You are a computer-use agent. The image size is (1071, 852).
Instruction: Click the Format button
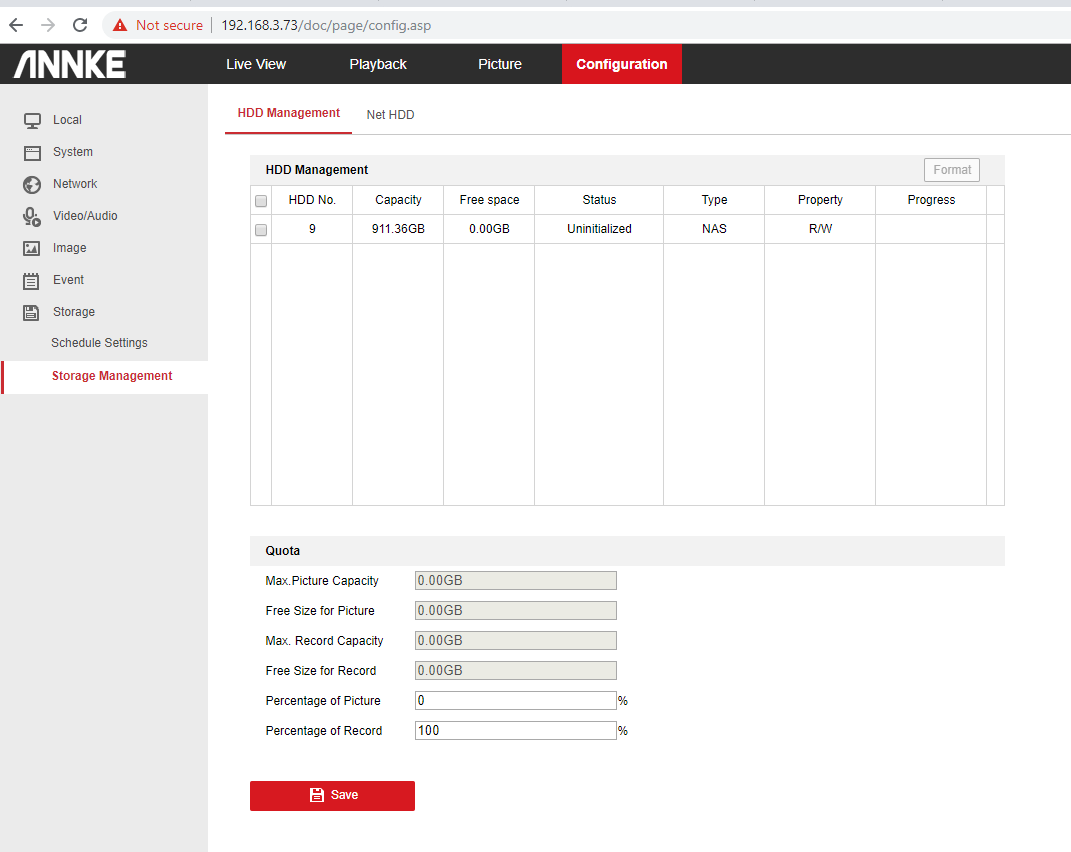951,170
